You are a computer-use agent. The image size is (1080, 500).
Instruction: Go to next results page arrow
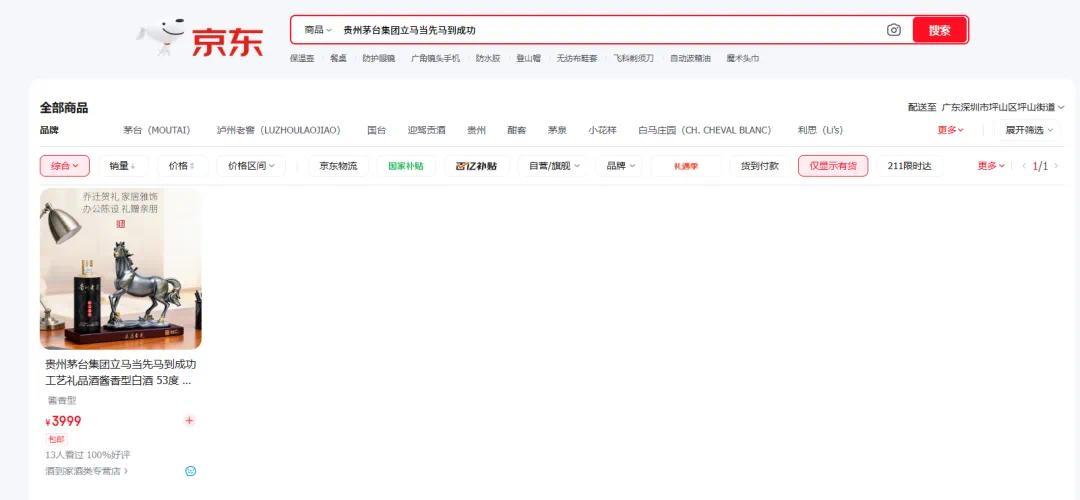(1056, 166)
